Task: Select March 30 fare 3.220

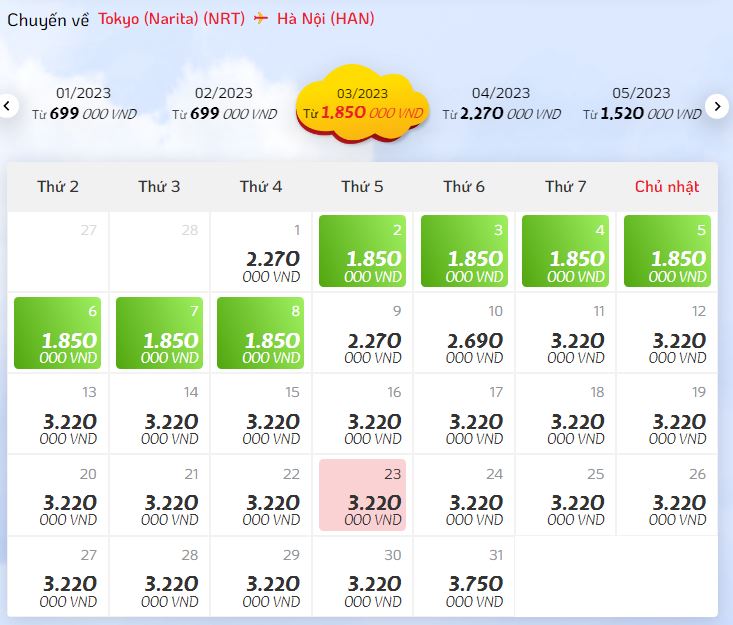Action: point(362,577)
